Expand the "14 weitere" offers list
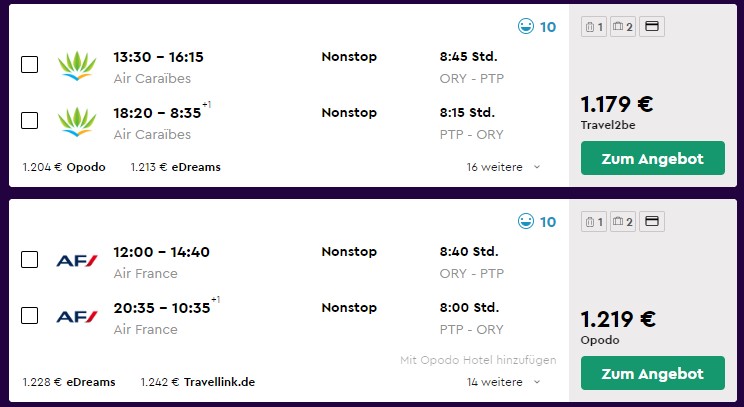The height and width of the screenshot is (407, 744). [x=503, y=382]
